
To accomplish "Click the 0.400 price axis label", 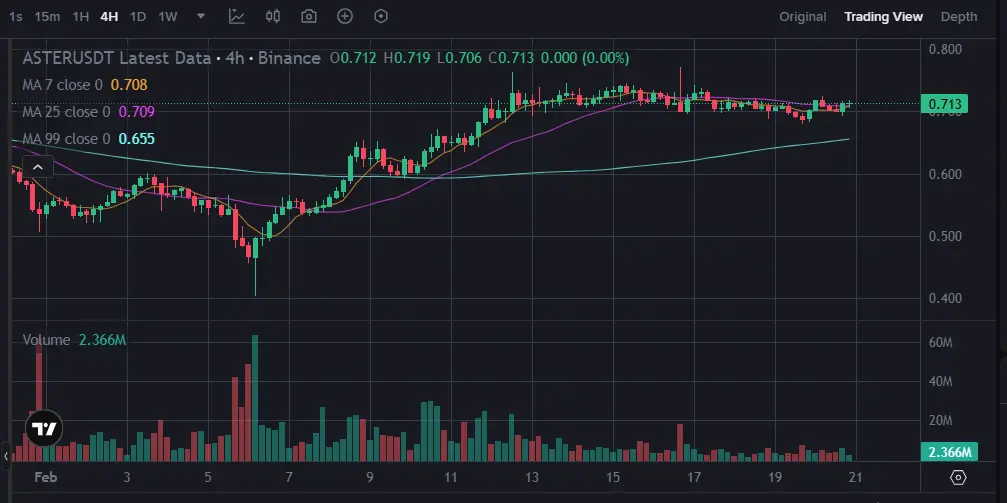I will click(x=945, y=298).
